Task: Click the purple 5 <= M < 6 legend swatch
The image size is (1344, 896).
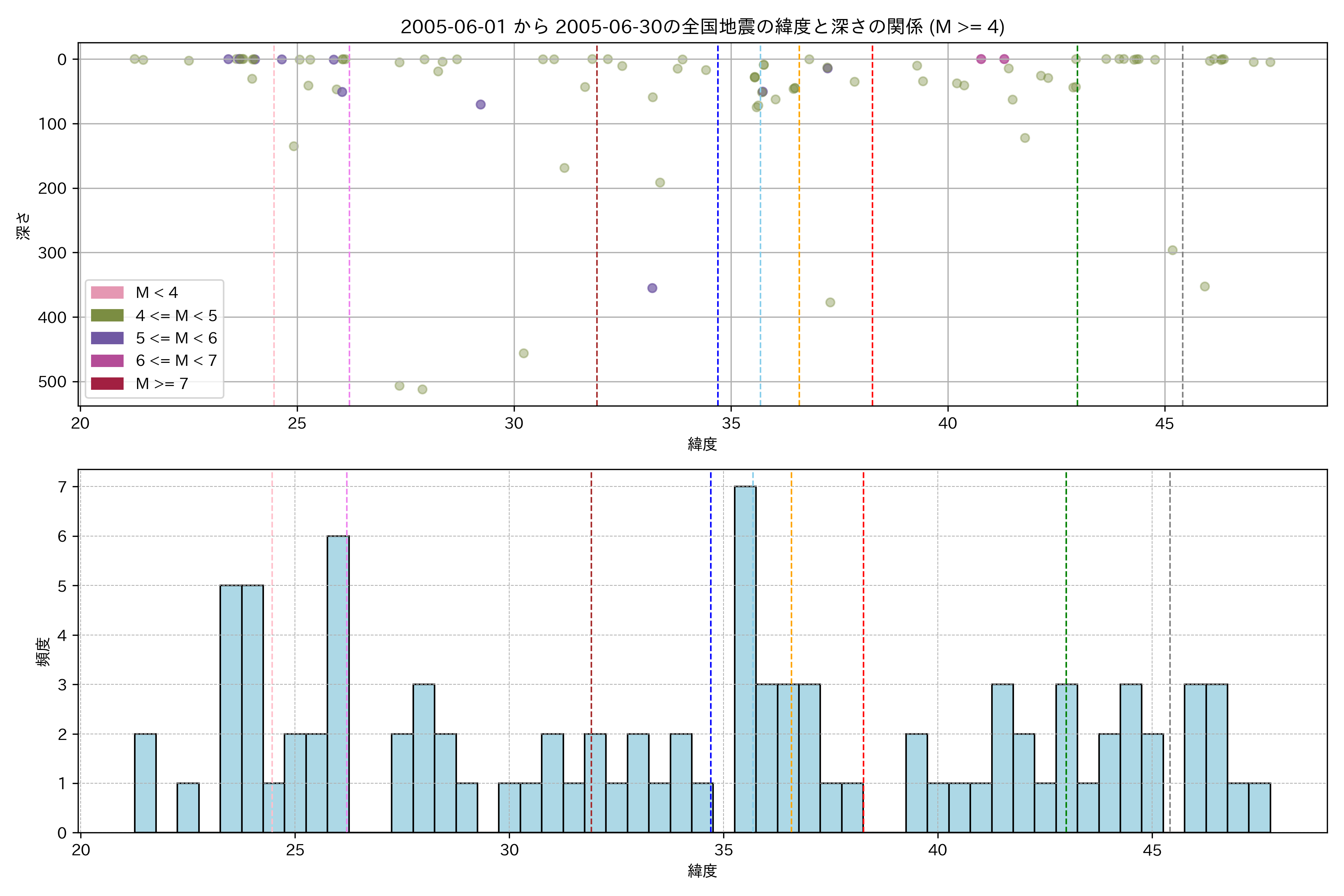Action: pyautogui.click(x=107, y=338)
